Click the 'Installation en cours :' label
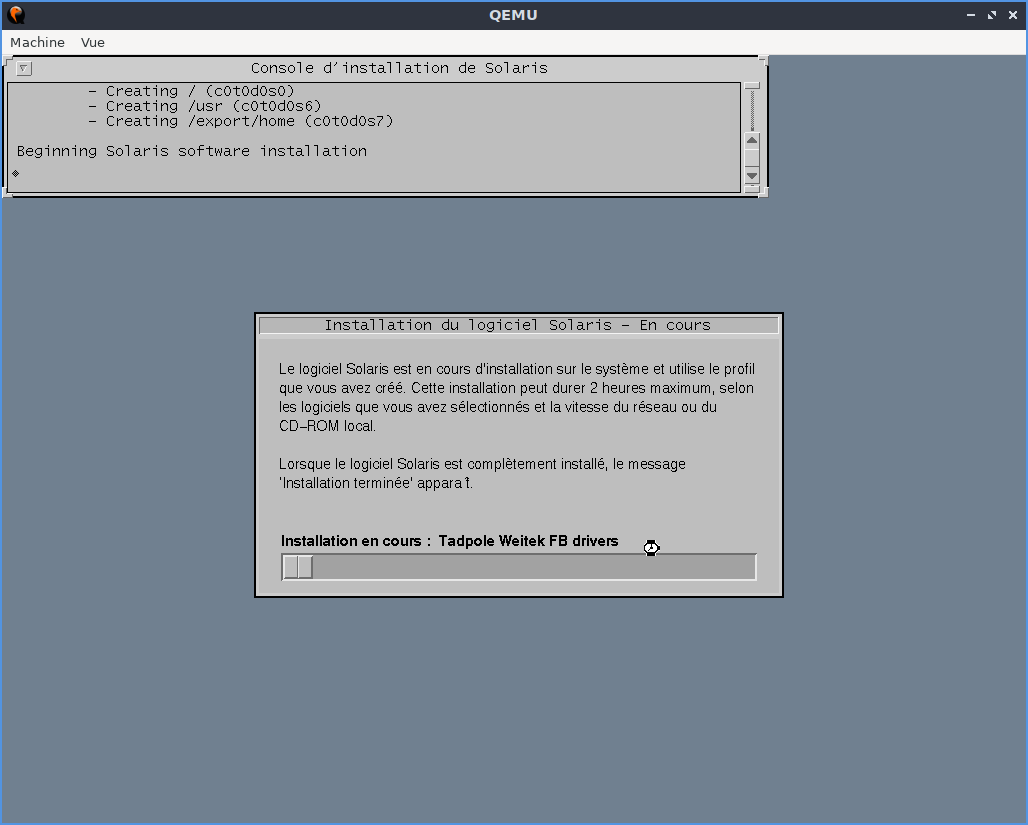1028x825 pixels. [356, 541]
